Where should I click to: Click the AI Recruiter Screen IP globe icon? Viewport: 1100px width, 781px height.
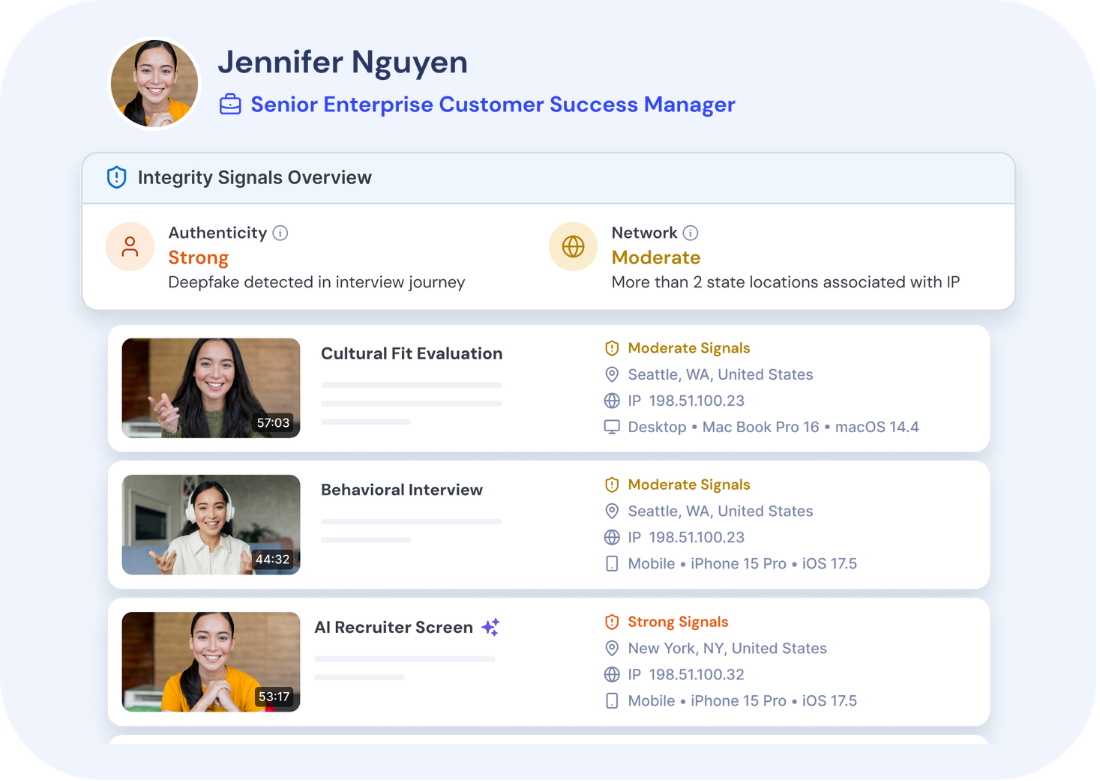click(612, 674)
